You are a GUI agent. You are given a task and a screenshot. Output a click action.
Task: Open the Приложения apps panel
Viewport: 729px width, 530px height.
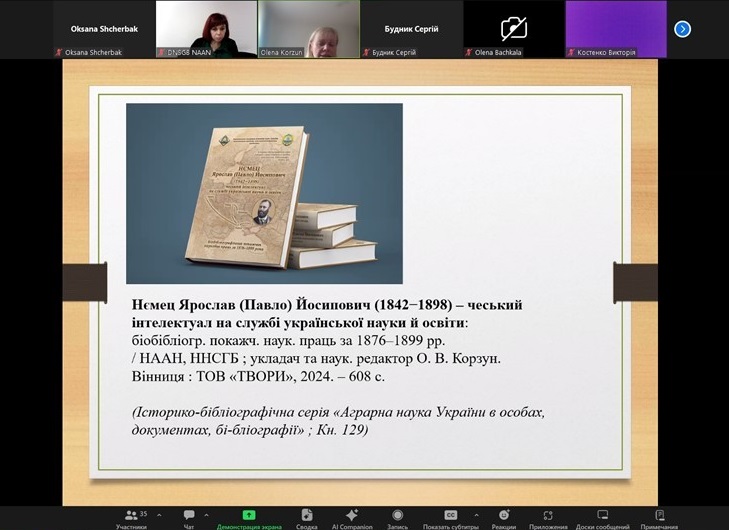pos(548,519)
